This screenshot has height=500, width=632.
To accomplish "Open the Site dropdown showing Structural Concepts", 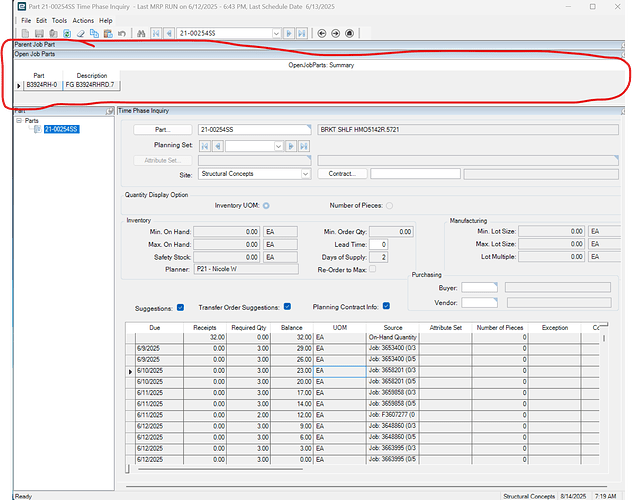I will 306,174.
